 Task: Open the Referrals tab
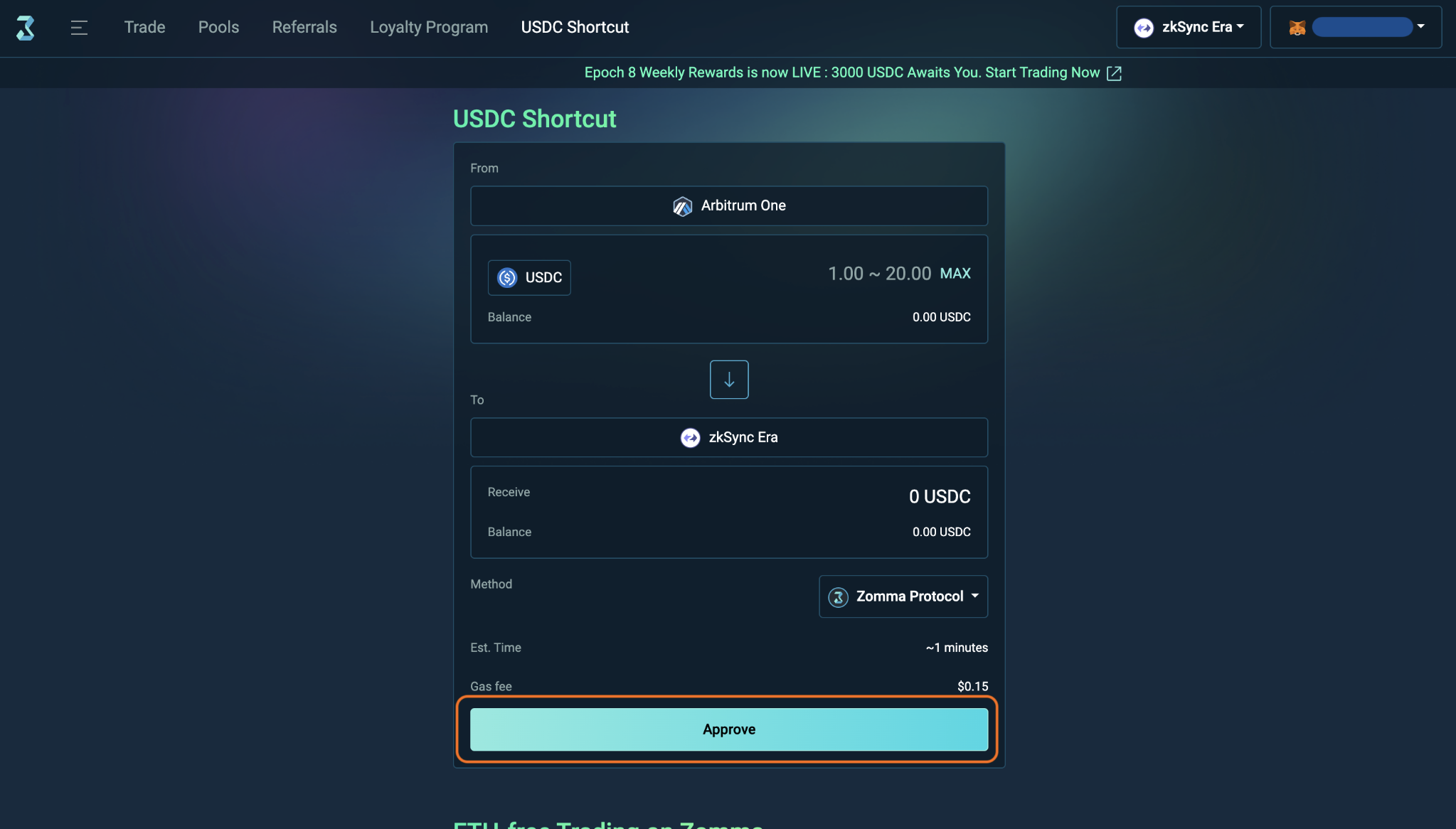pyautogui.click(x=304, y=27)
